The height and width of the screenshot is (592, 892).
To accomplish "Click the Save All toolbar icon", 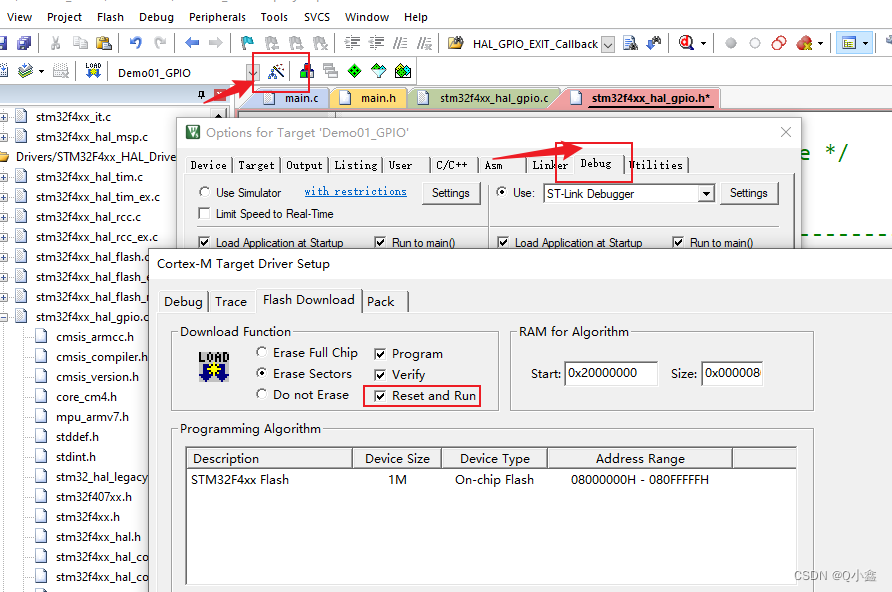I will 24,43.
